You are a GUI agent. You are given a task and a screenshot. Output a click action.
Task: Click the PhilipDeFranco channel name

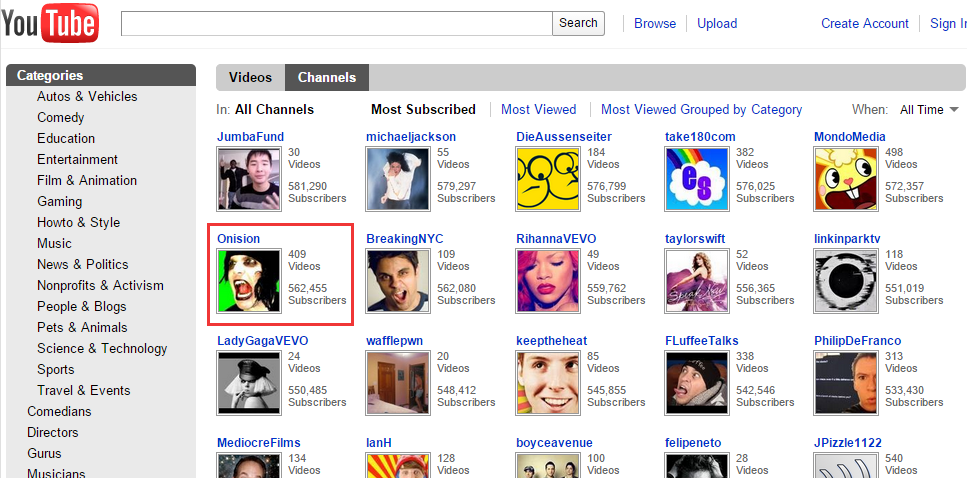click(857, 340)
